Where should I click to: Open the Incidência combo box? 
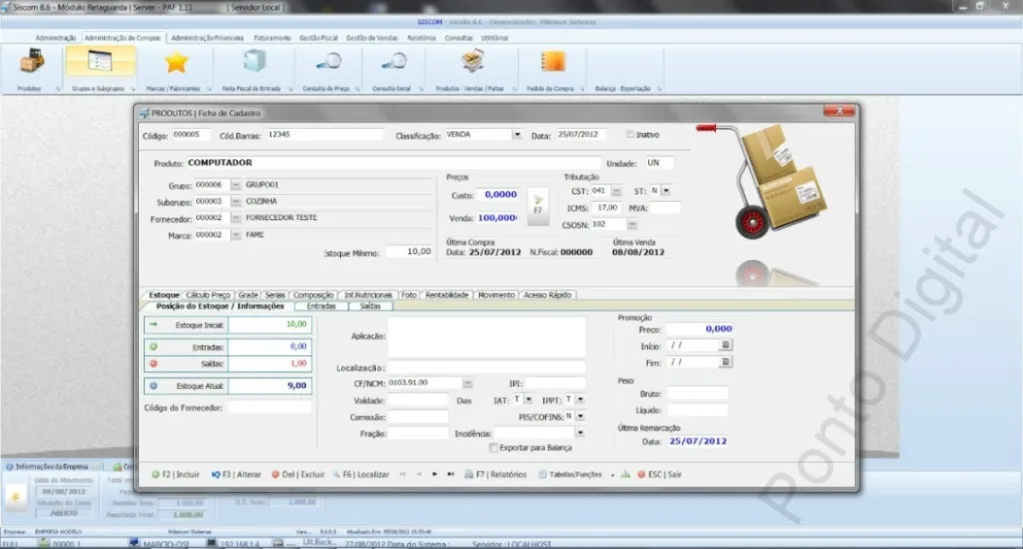(539, 433)
